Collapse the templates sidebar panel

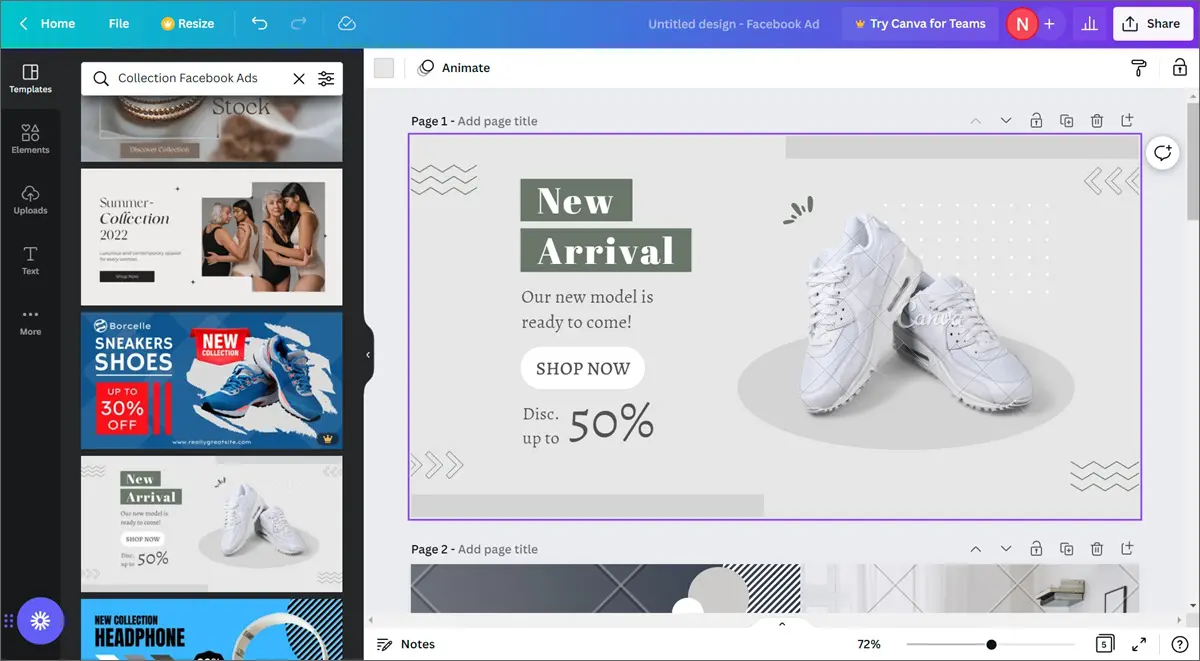(367, 353)
